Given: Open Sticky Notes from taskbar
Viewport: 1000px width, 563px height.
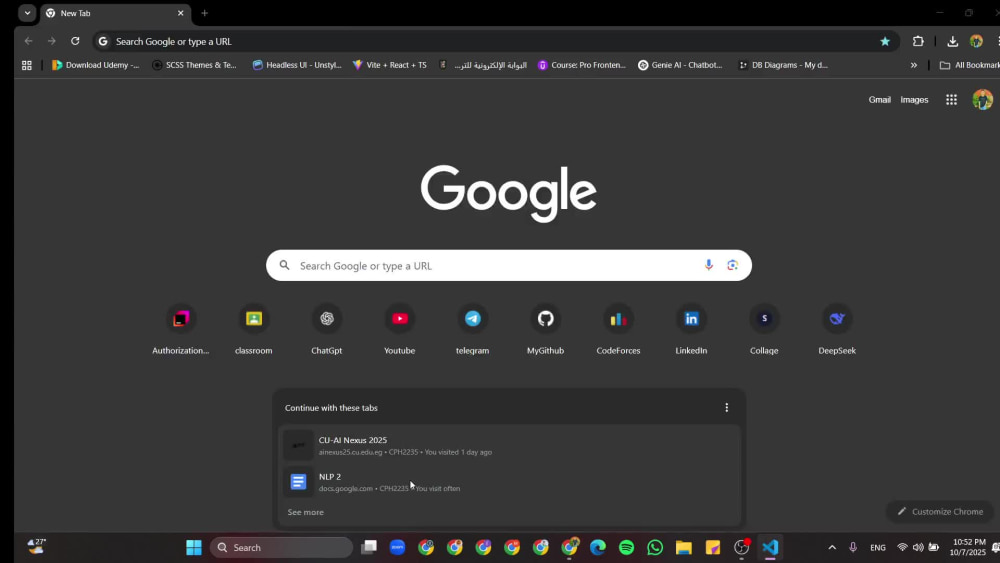Looking at the screenshot, I should pos(712,547).
